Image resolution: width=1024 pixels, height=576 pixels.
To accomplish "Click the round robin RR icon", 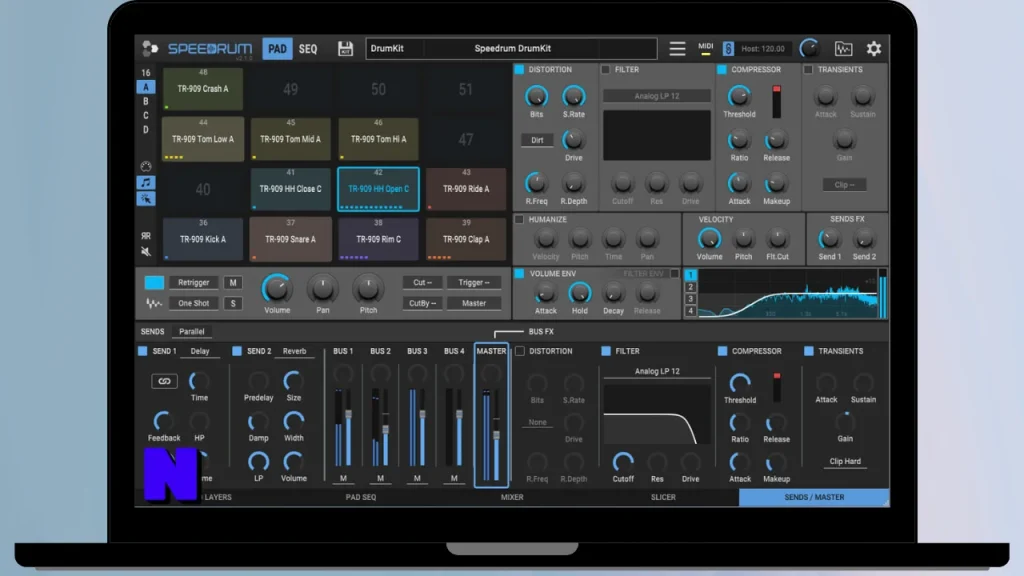I will [x=146, y=236].
